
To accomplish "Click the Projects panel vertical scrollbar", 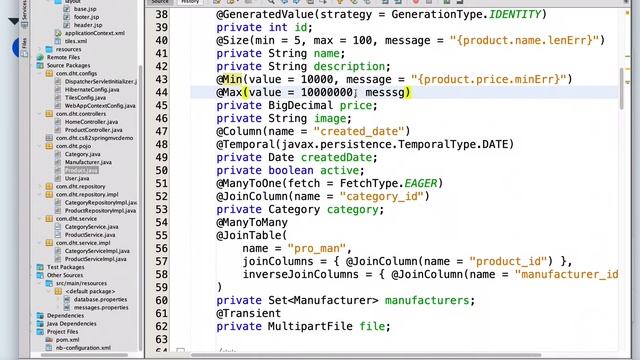I will point(140,208).
